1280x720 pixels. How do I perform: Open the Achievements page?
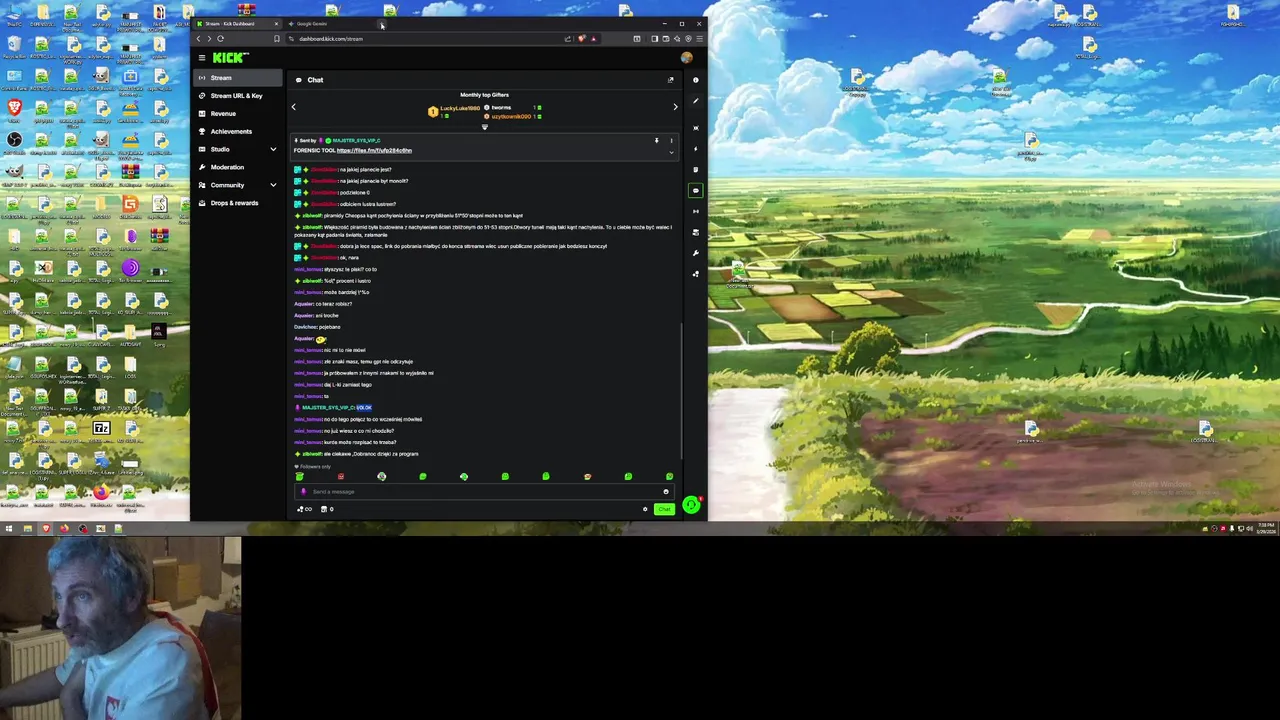[239, 131]
